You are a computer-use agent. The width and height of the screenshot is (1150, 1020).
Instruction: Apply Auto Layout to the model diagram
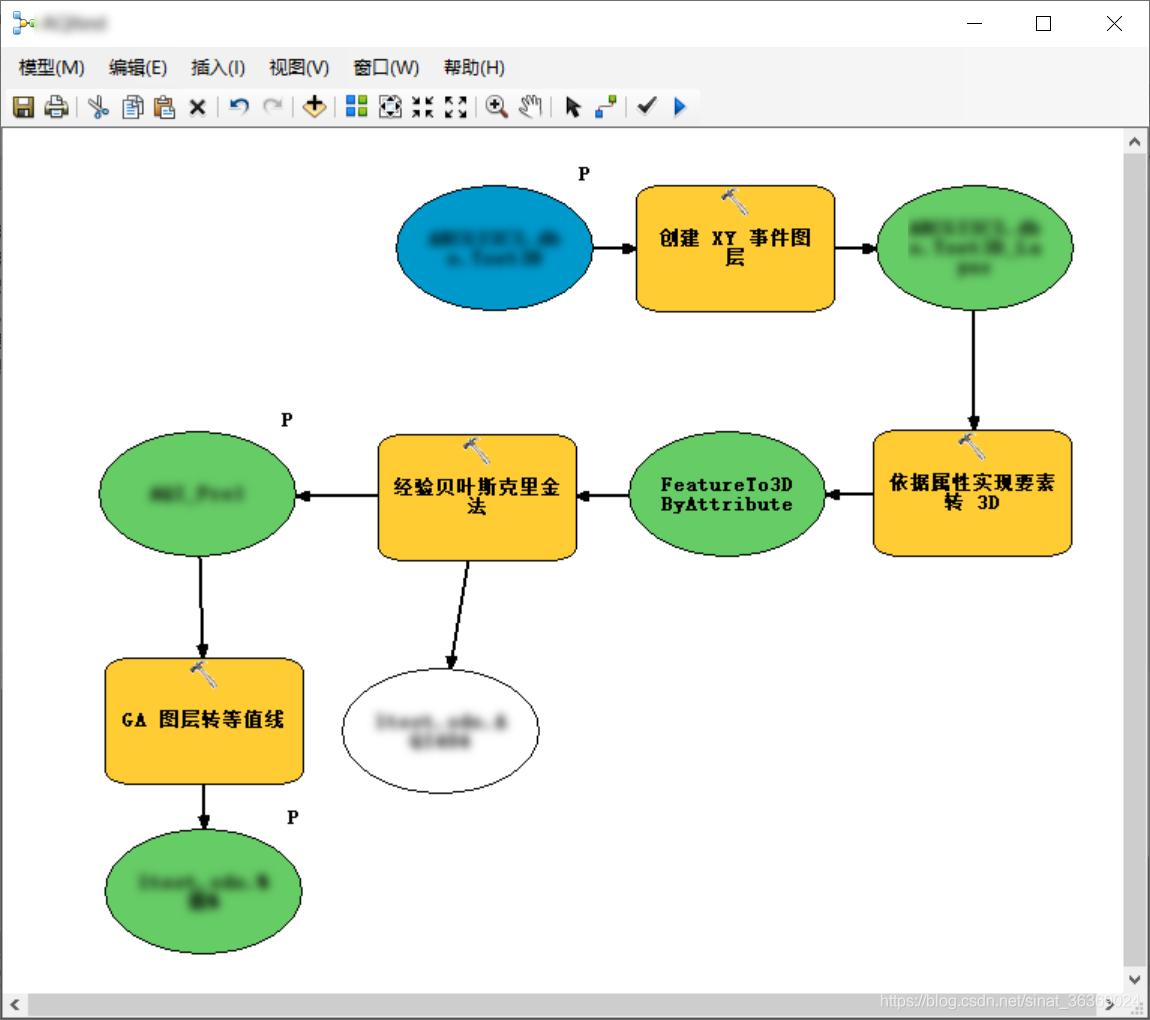[355, 106]
